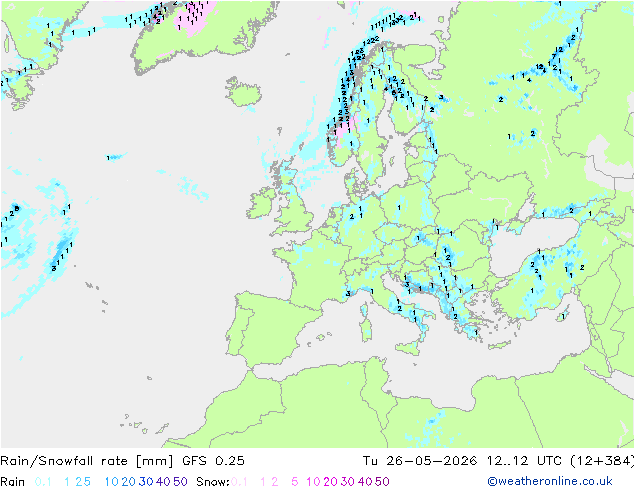Image resolution: width=634 pixels, height=490 pixels.
Task: Click the 'Snow:' legend label
Action: tap(213, 482)
